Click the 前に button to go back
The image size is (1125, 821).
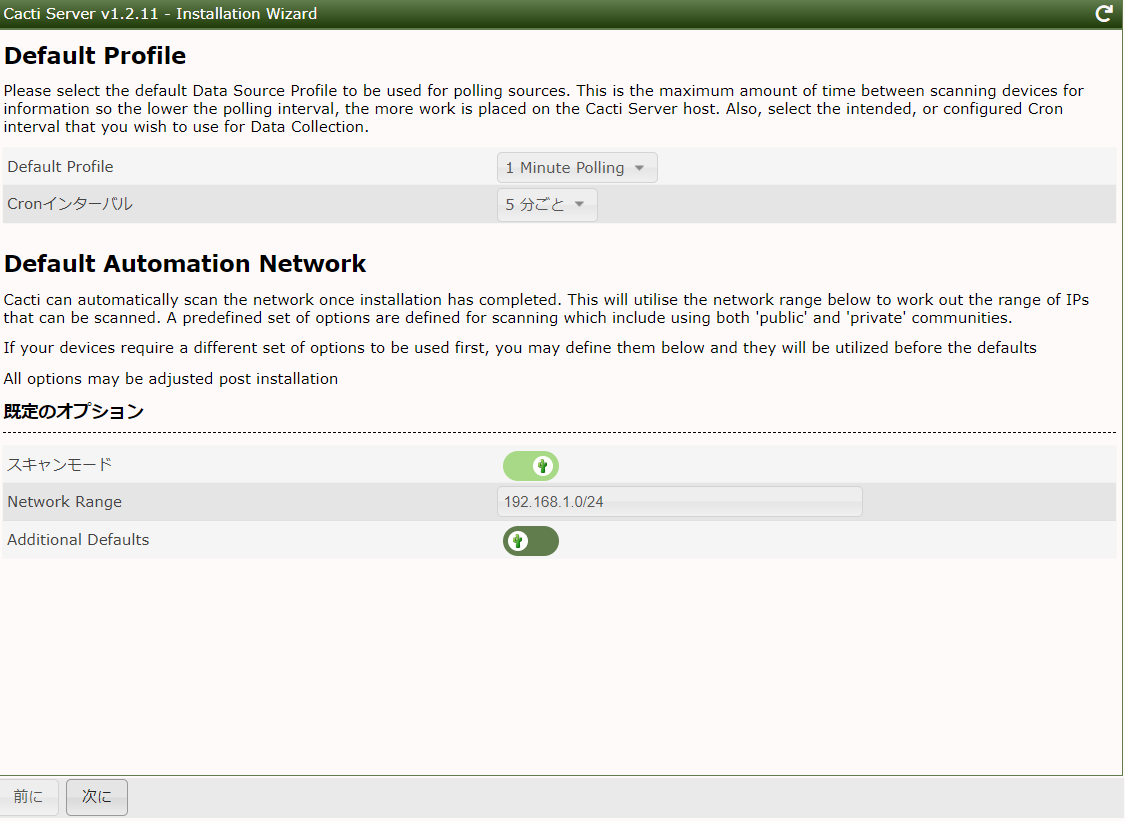click(29, 797)
